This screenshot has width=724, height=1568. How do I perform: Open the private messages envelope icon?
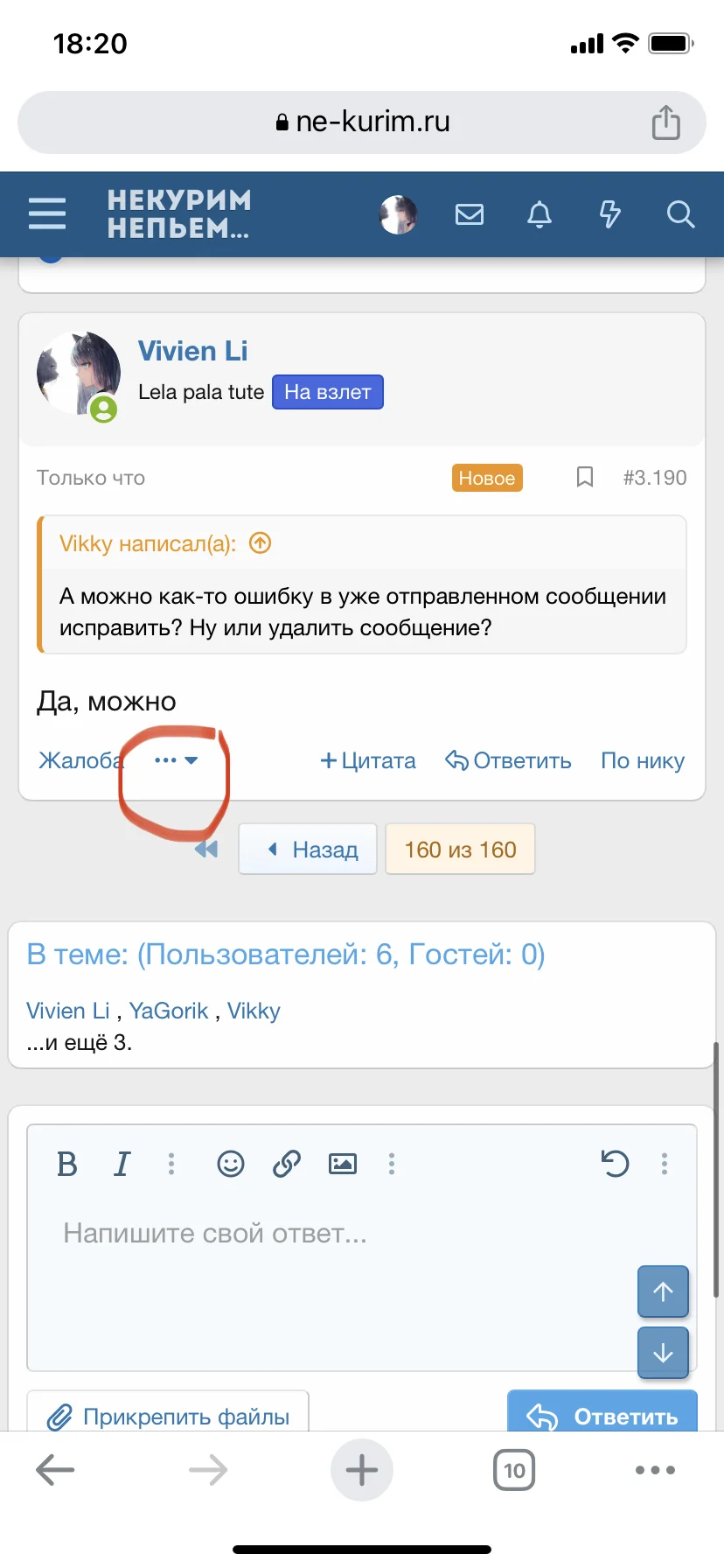[470, 214]
